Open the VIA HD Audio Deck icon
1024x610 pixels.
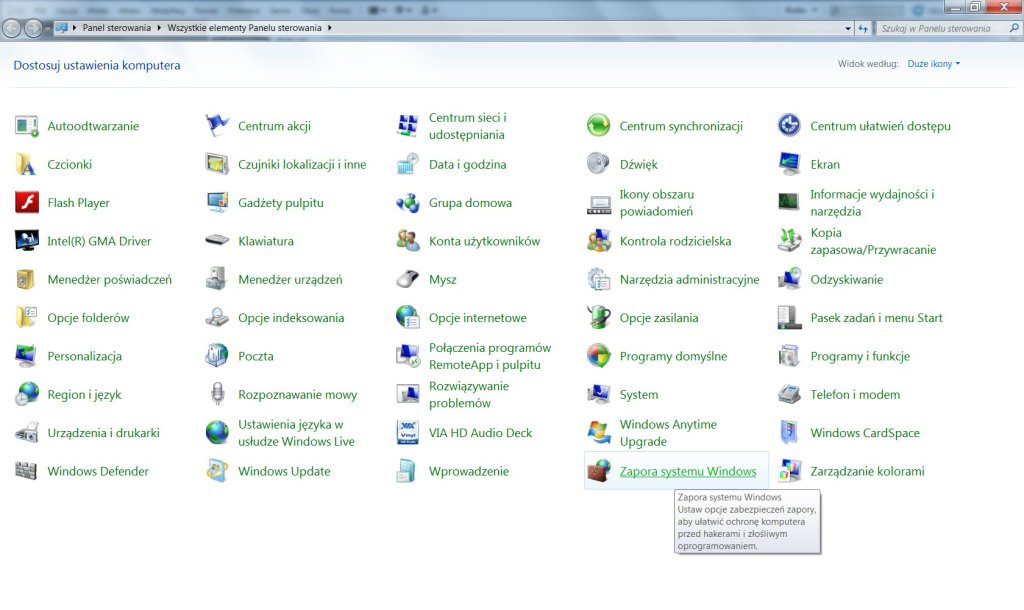point(408,433)
